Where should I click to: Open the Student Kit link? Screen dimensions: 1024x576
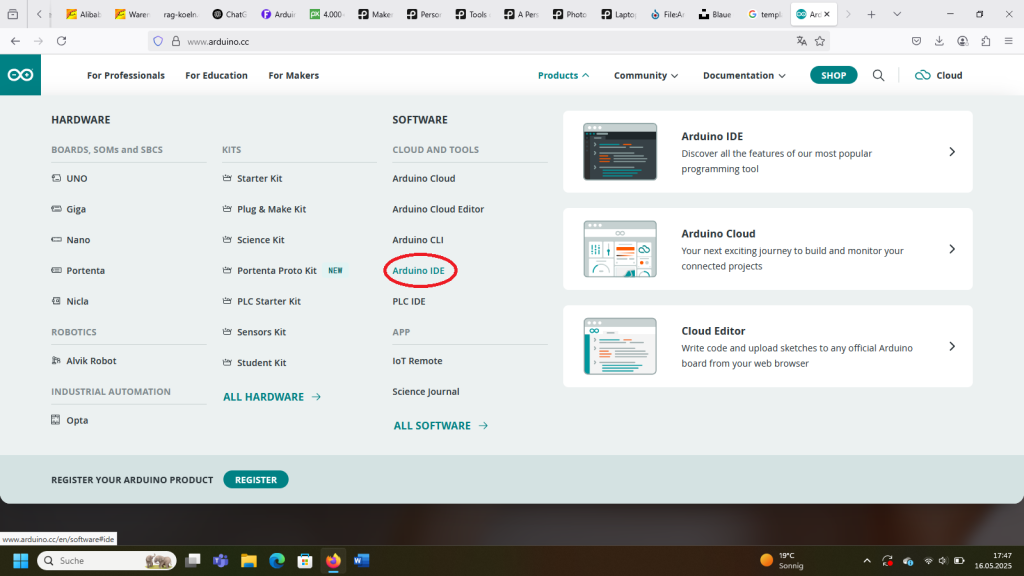click(254, 362)
